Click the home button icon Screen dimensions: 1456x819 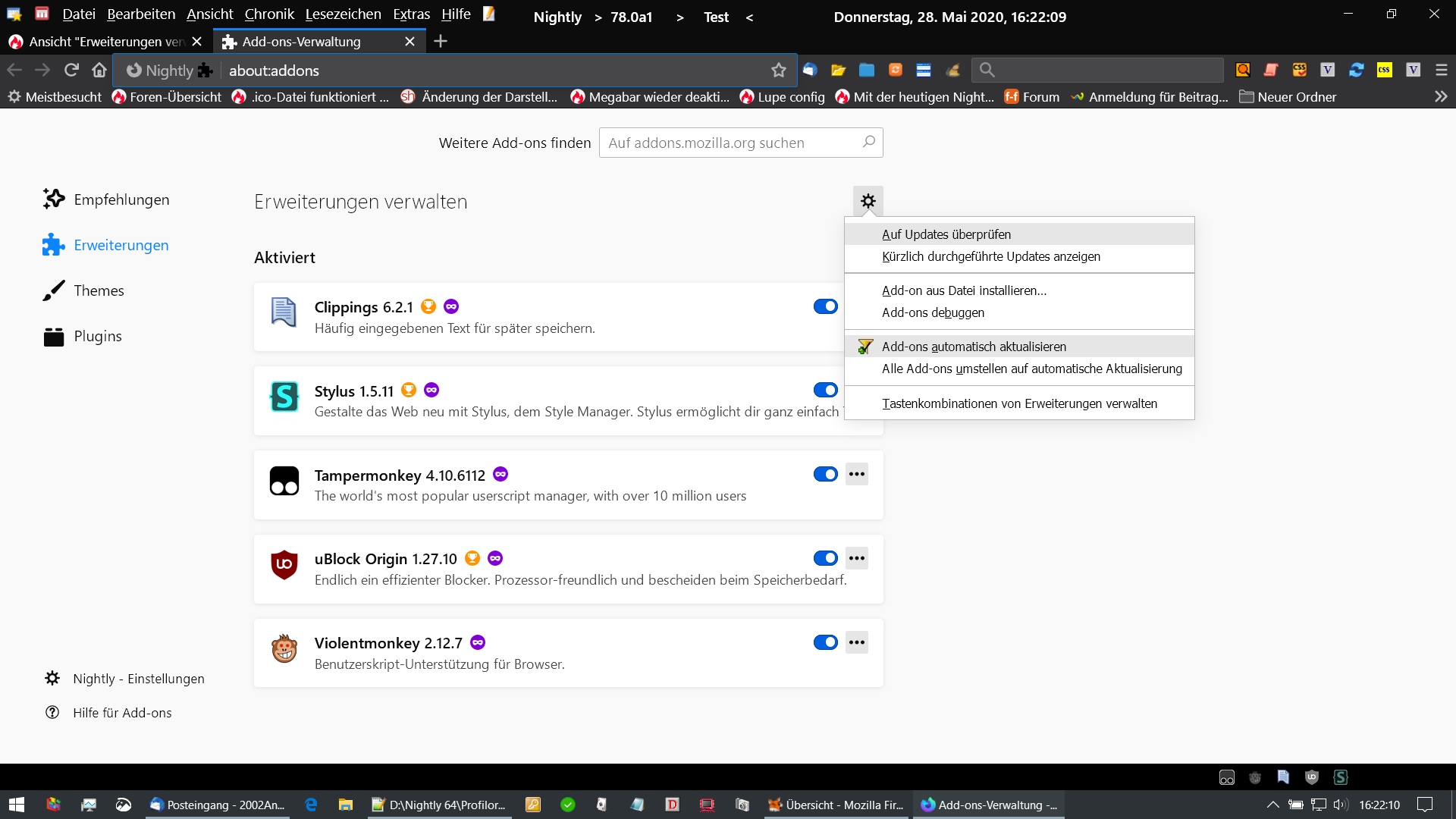pyautogui.click(x=99, y=70)
